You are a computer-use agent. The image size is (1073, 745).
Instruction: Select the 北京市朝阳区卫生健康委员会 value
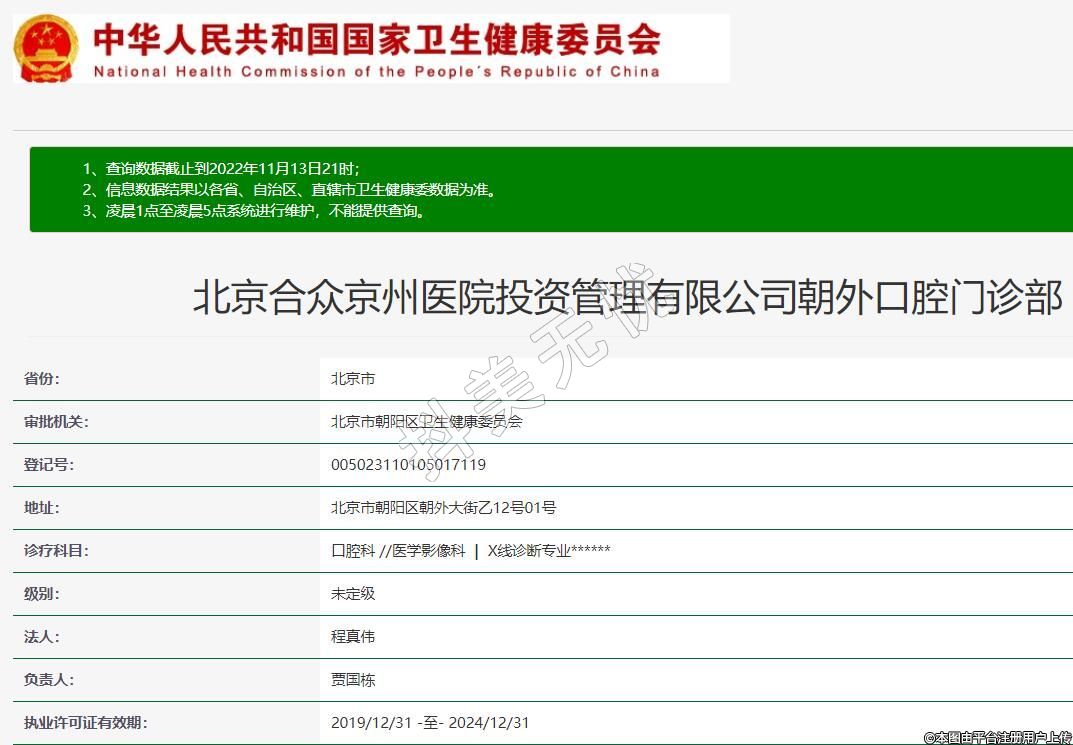(x=426, y=422)
